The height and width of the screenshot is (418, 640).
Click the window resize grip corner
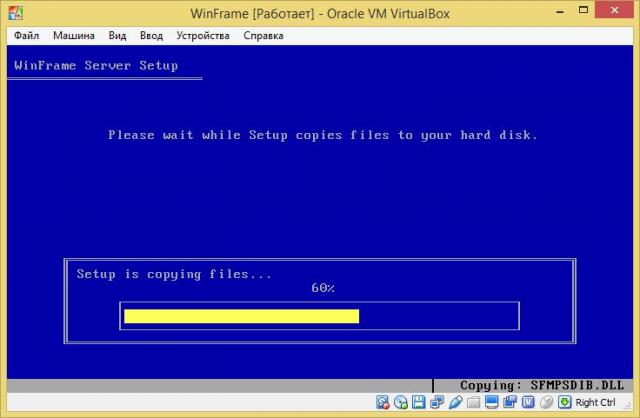[x=629, y=406]
